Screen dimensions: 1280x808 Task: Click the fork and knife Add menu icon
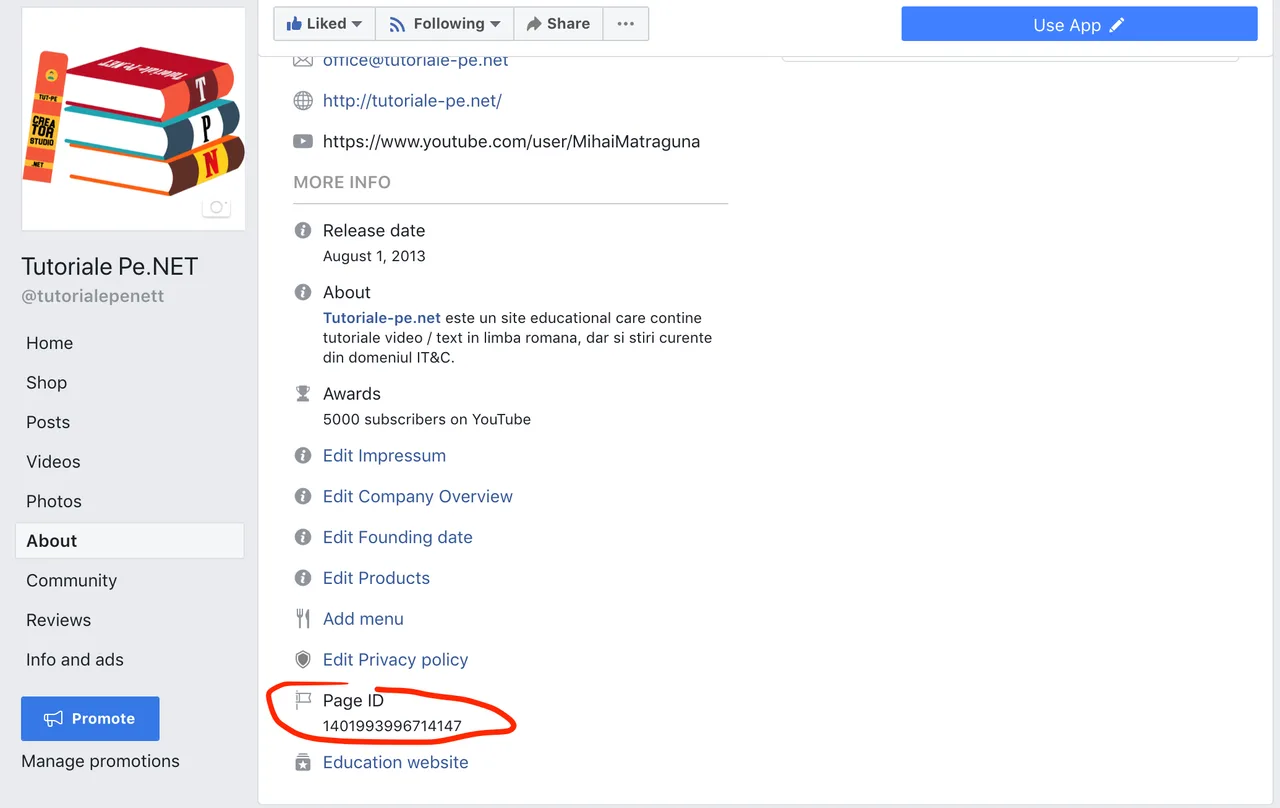click(303, 619)
